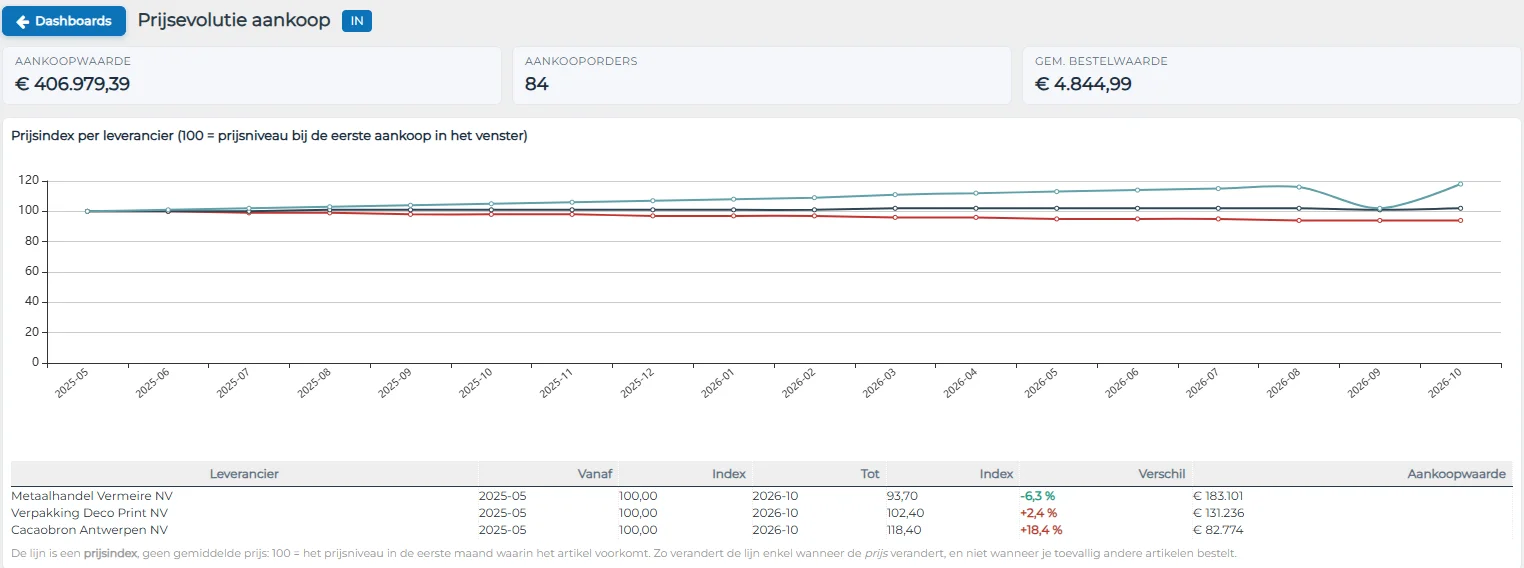The image size is (1524, 568).
Task: Click the teal line point at 2026-03
Action: coord(895,195)
